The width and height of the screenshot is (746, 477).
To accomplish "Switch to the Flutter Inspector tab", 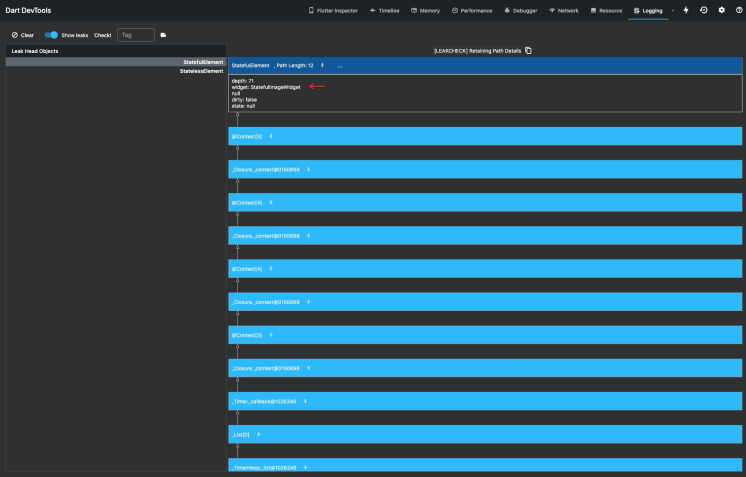I will pyautogui.click(x=333, y=10).
